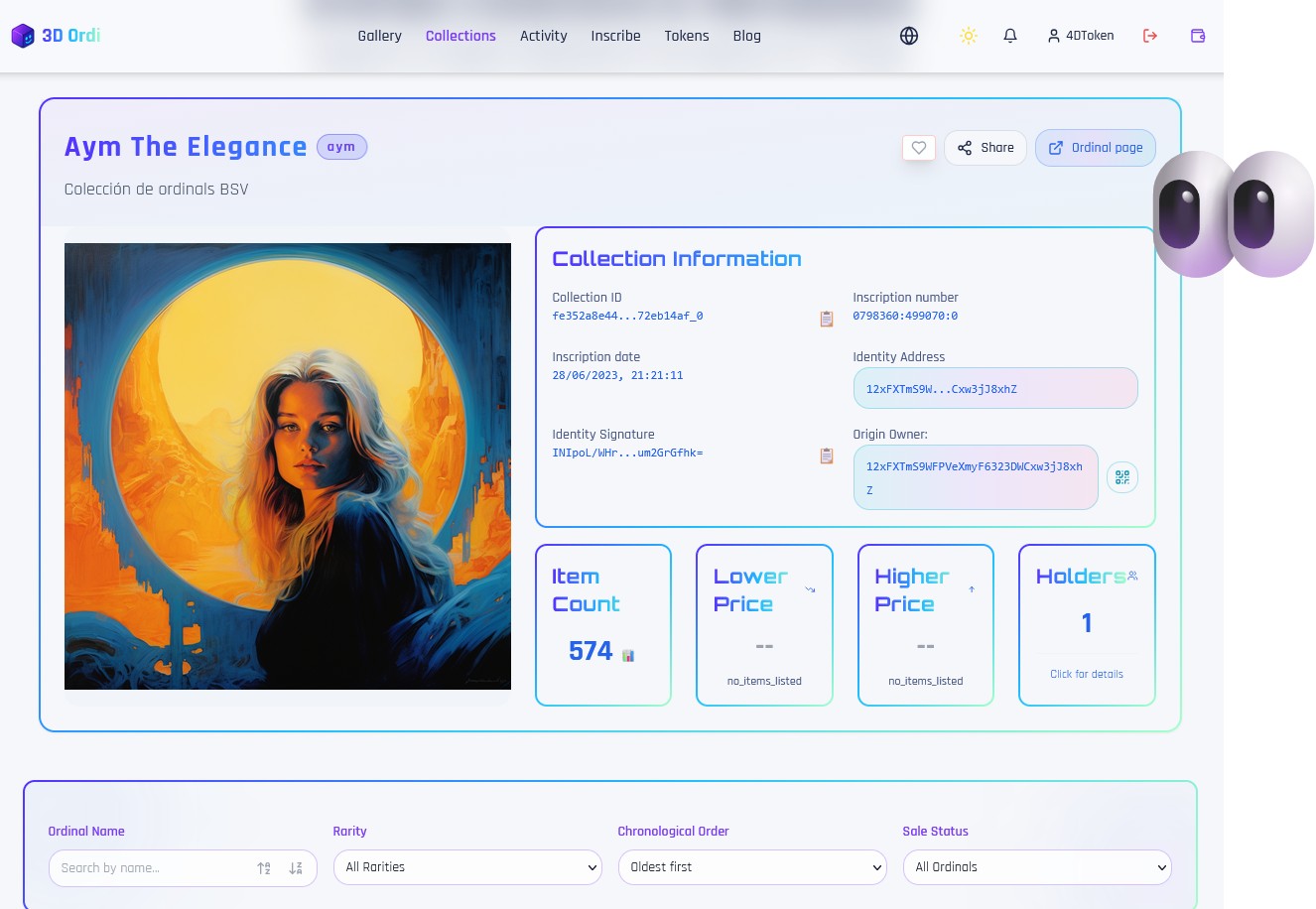Favorite the collection with the heart
Image resolution: width=1316 pixels, height=909 pixels.
pos(919,148)
